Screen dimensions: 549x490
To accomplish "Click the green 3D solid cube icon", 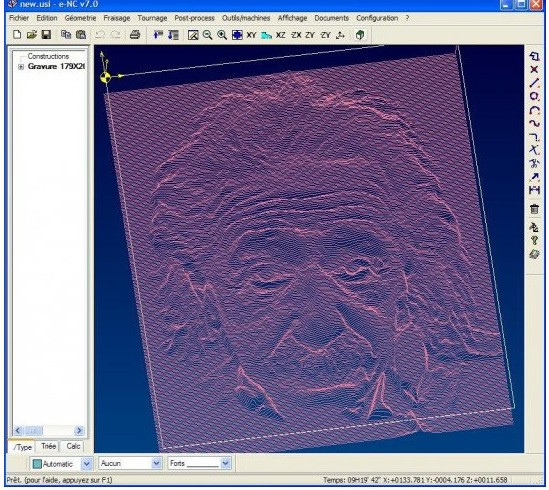I will [x=360, y=35].
